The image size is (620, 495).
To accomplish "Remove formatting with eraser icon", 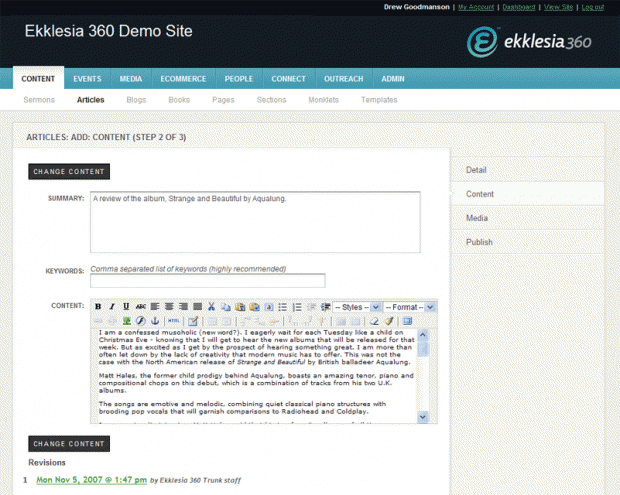I will [374, 321].
